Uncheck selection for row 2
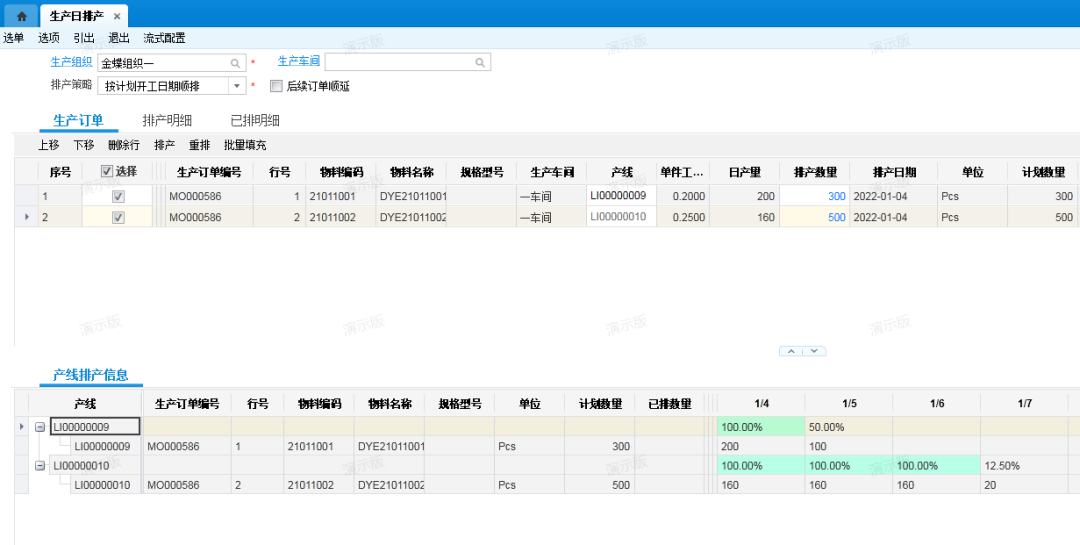 [x=118, y=218]
